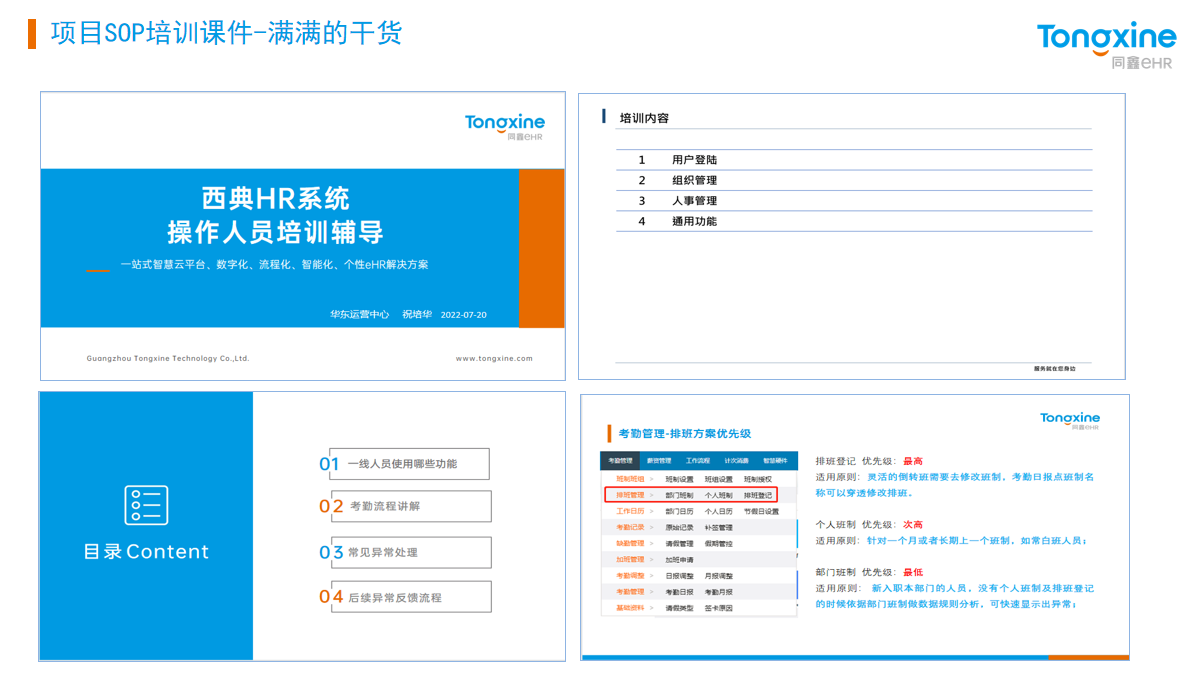Click the checklist icon above 目录Content
The width and height of the screenshot is (1200, 675).
tap(146, 505)
